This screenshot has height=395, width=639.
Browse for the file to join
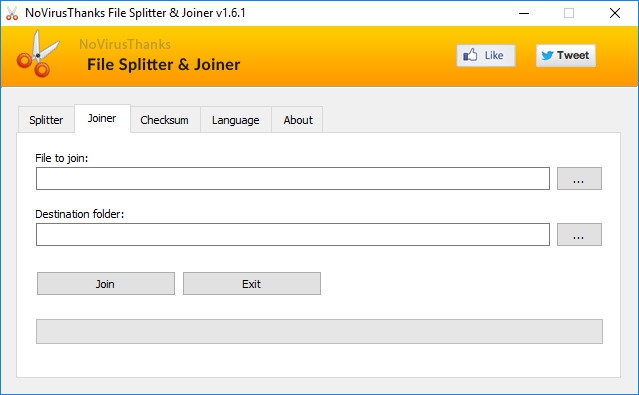click(579, 179)
